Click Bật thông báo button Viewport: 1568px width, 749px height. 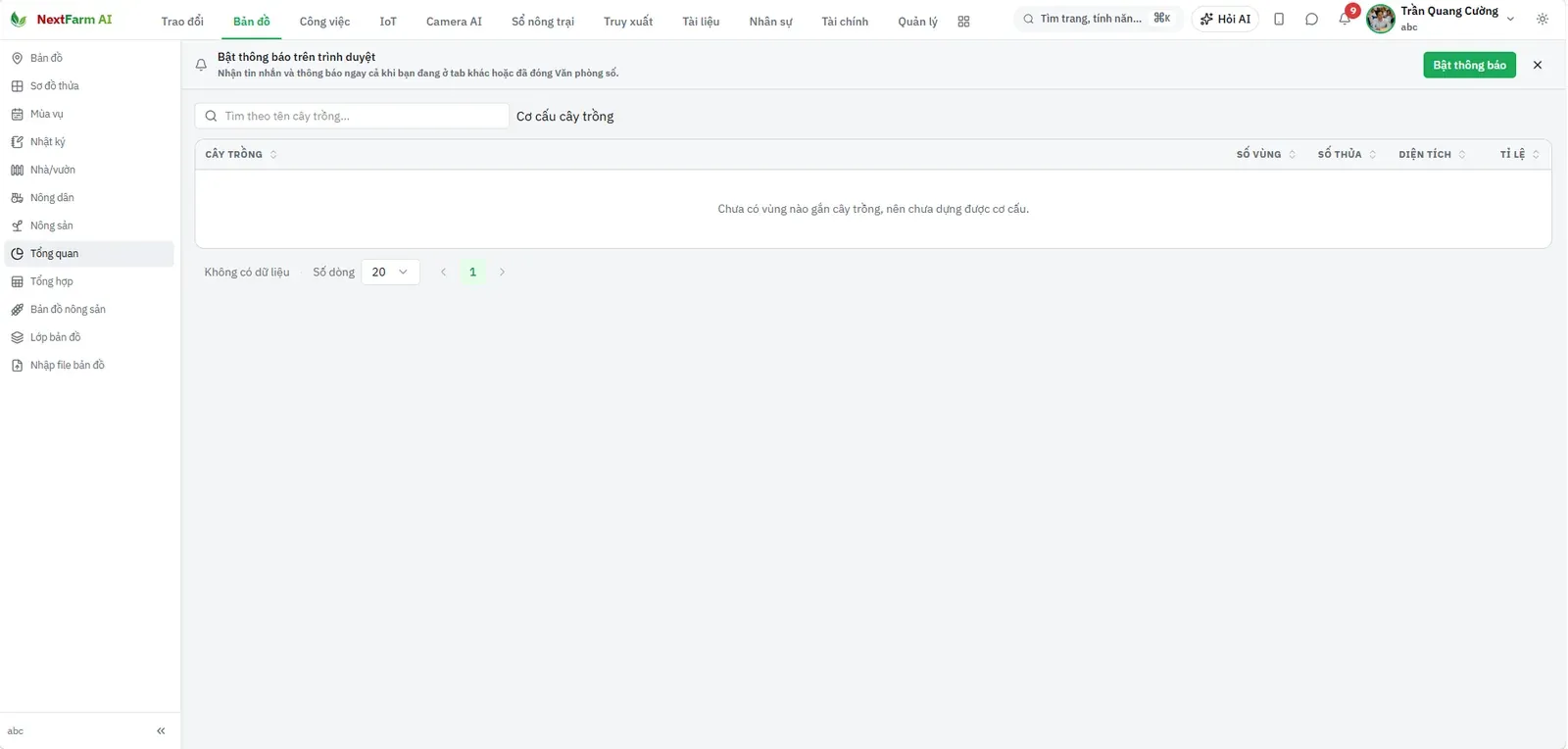pyautogui.click(x=1469, y=65)
